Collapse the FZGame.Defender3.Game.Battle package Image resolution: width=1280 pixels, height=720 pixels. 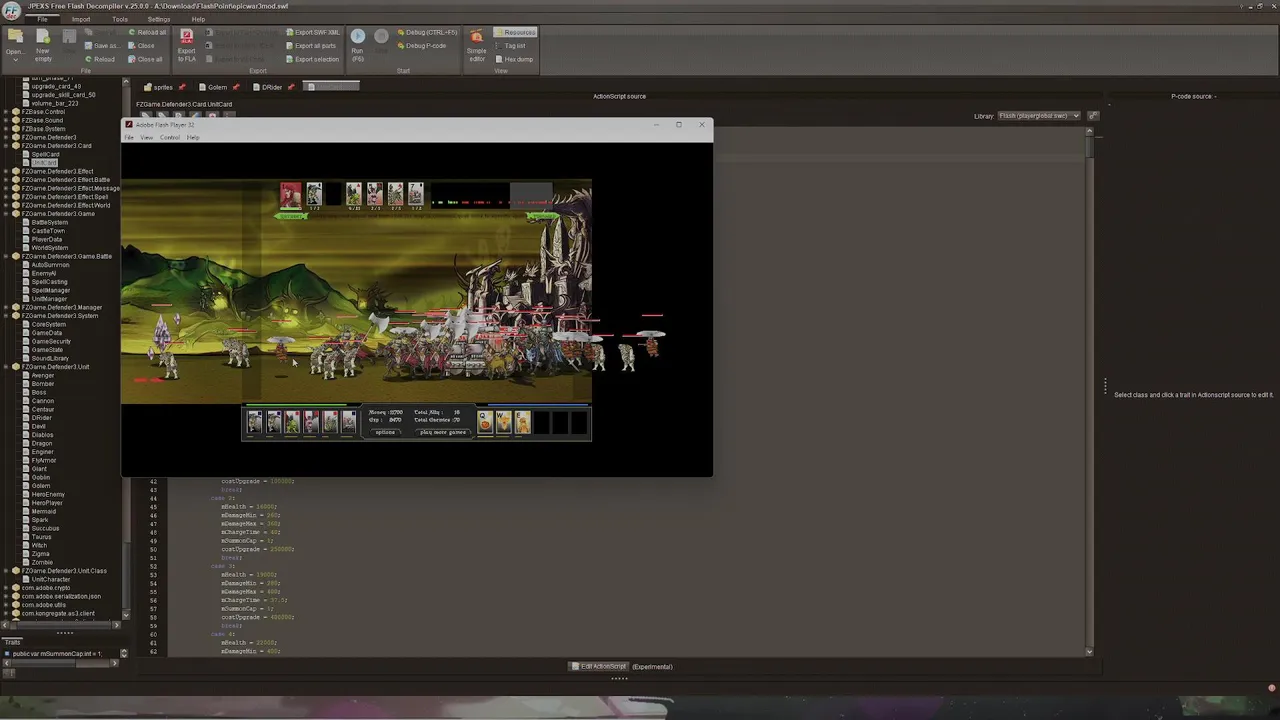[6, 256]
